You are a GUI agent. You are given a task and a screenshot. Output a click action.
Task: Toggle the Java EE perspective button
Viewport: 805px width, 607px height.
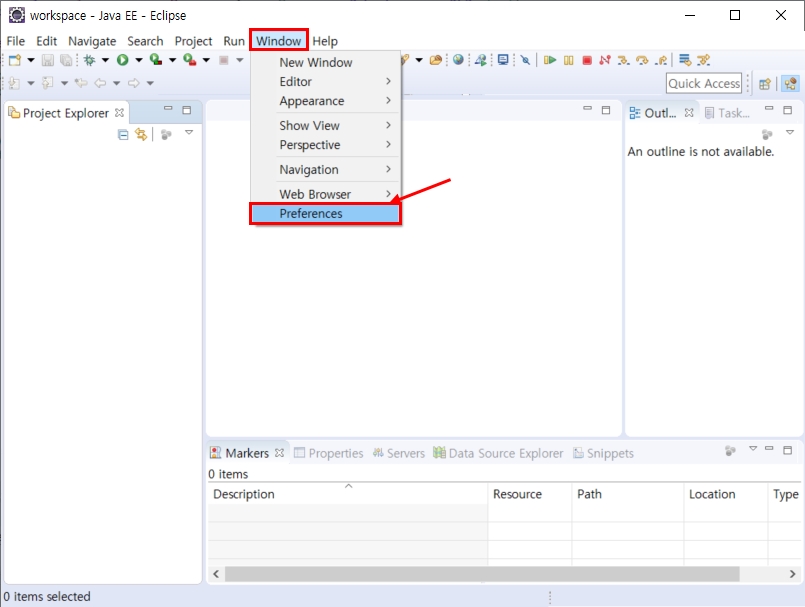(791, 84)
